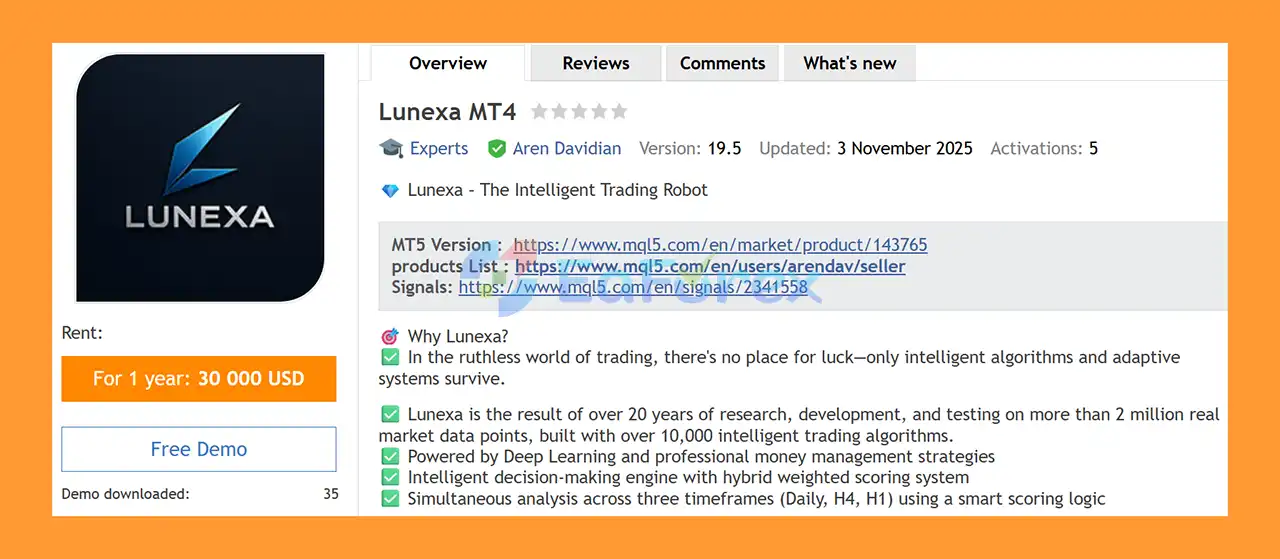
Task: Click checkmark beside Powered by Deep Learning
Action: (390, 457)
